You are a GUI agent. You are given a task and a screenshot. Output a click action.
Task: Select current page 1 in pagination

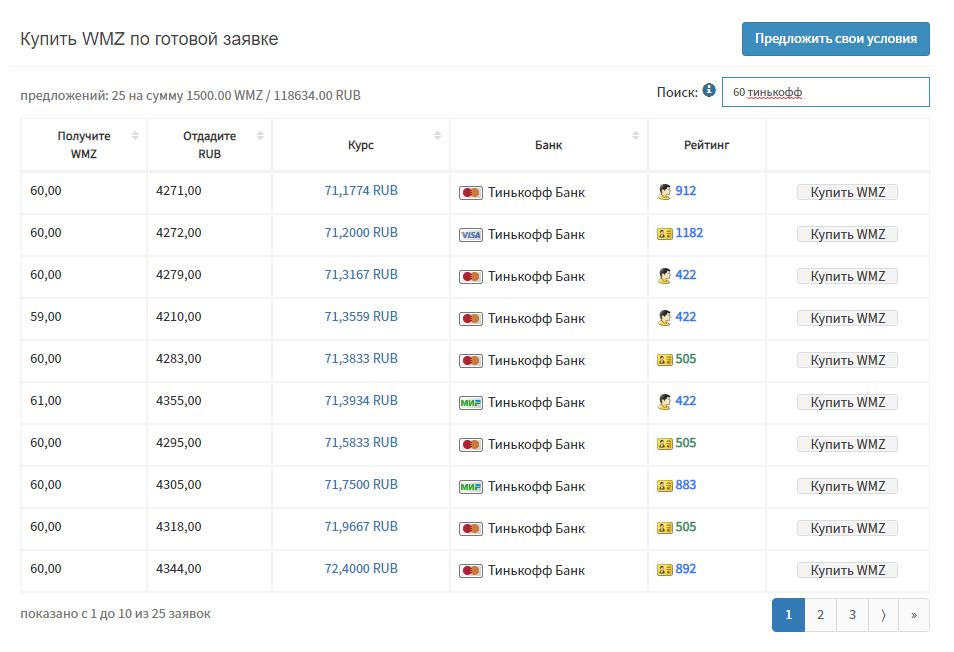click(x=789, y=615)
